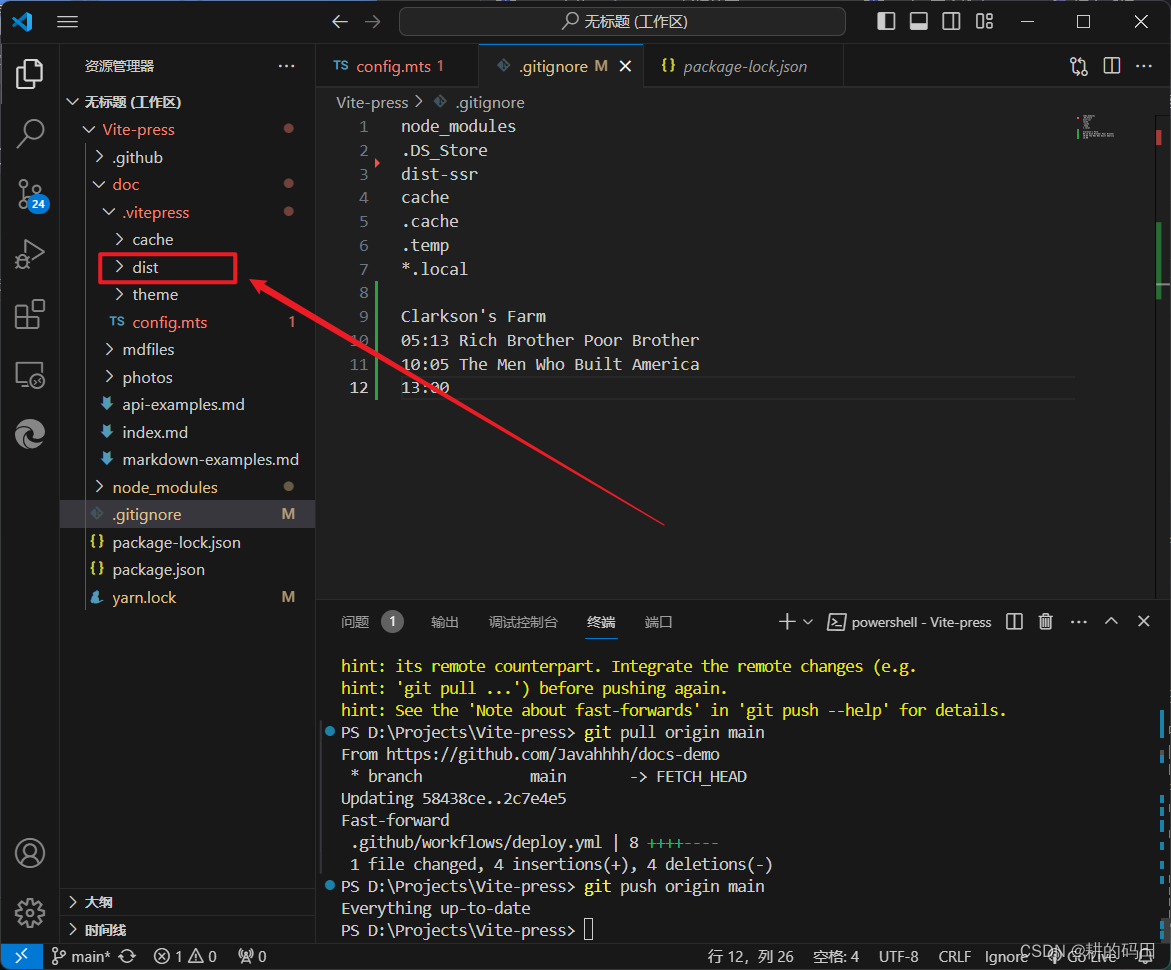The image size is (1171, 970).
Task: Open the Run and Debug view
Action: 30,253
